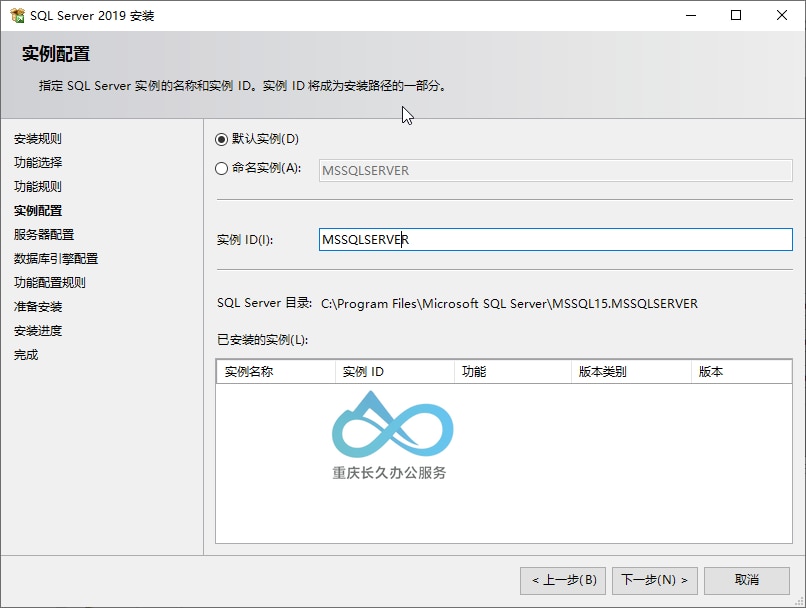The width and height of the screenshot is (806, 608).
Task: Maximize the SQL Server 2019 setup window
Action: pyautogui.click(x=736, y=15)
